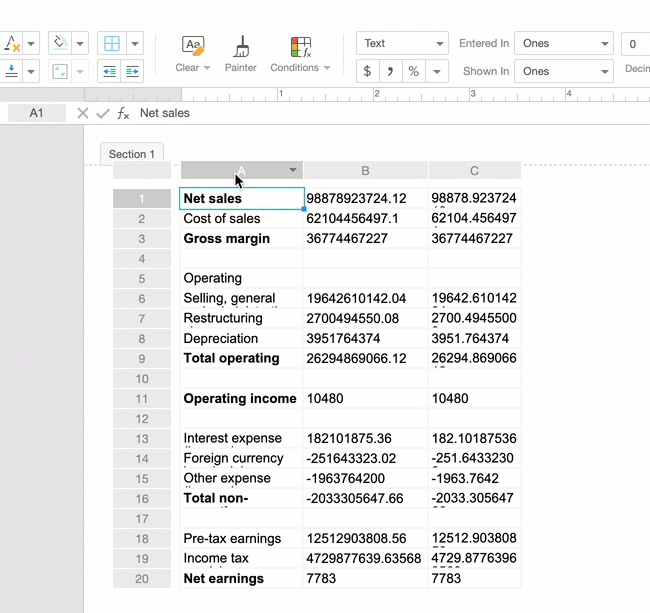
Task: Click the Net earnings cell
Action: [x=242, y=579]
